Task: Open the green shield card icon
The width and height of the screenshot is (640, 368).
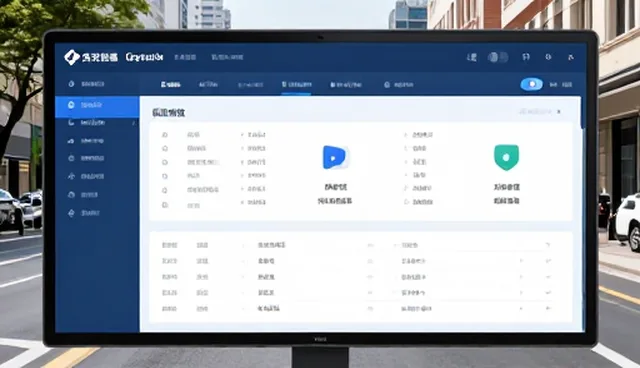Action: point(507,157)
